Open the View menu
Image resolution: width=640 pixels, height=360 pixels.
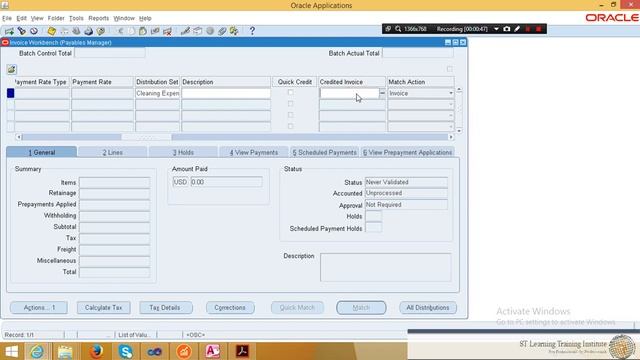point(37,18)
